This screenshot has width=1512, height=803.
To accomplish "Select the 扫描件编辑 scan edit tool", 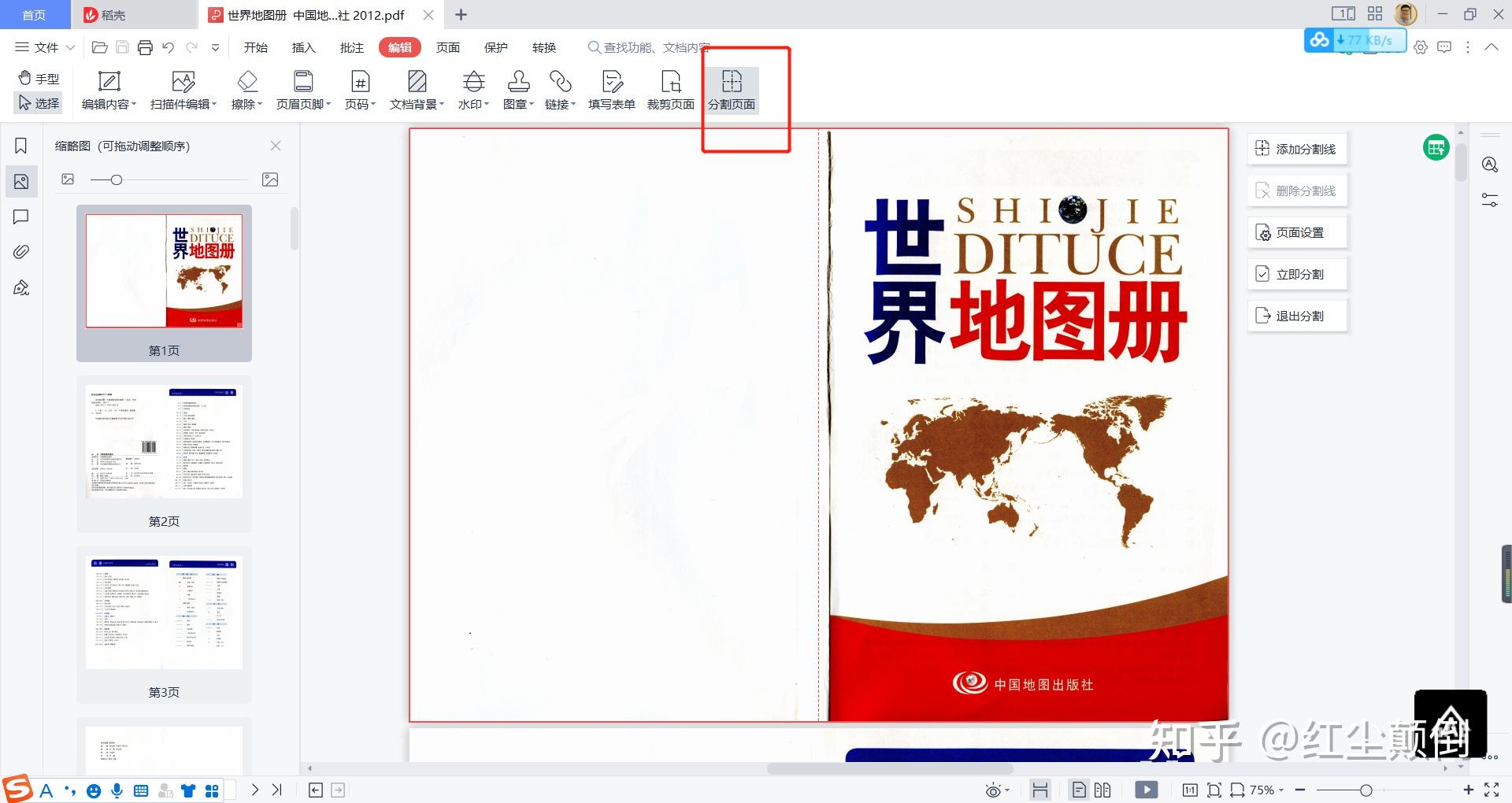I will (x=183, y=91).
